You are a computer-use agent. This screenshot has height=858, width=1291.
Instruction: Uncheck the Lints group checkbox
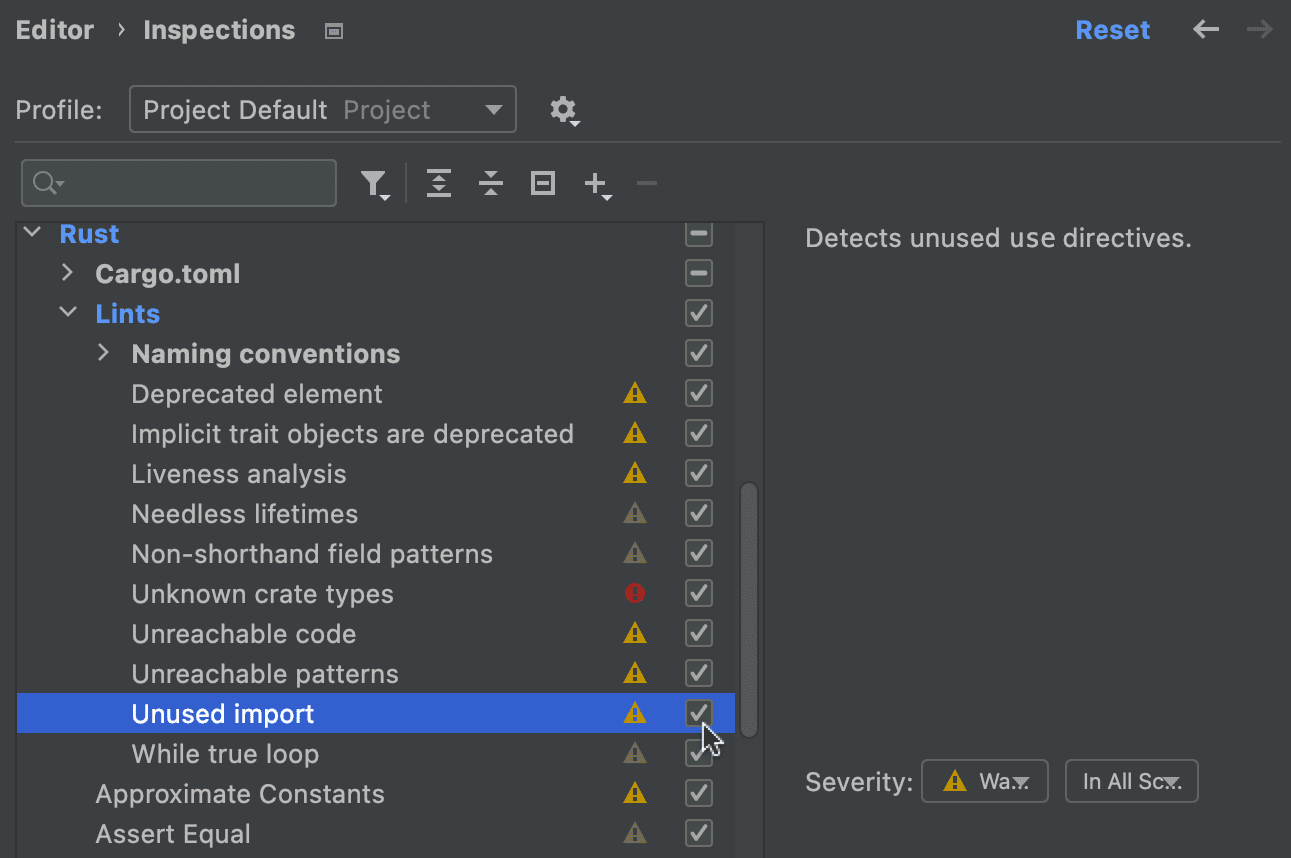coord(698,313)
